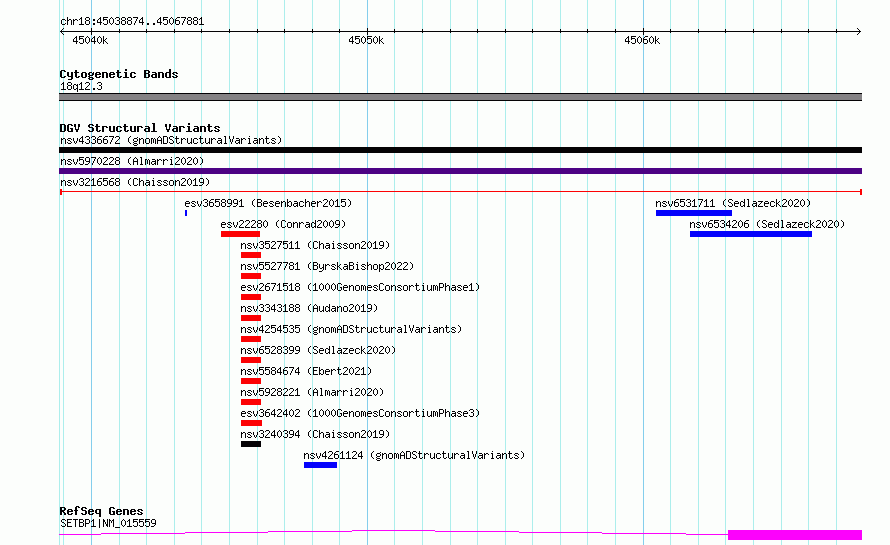Image resolution: width=890 pixels, height=545 pixels.
Task: Click the RefSeq Genes track title
Action: click(101, 511)
